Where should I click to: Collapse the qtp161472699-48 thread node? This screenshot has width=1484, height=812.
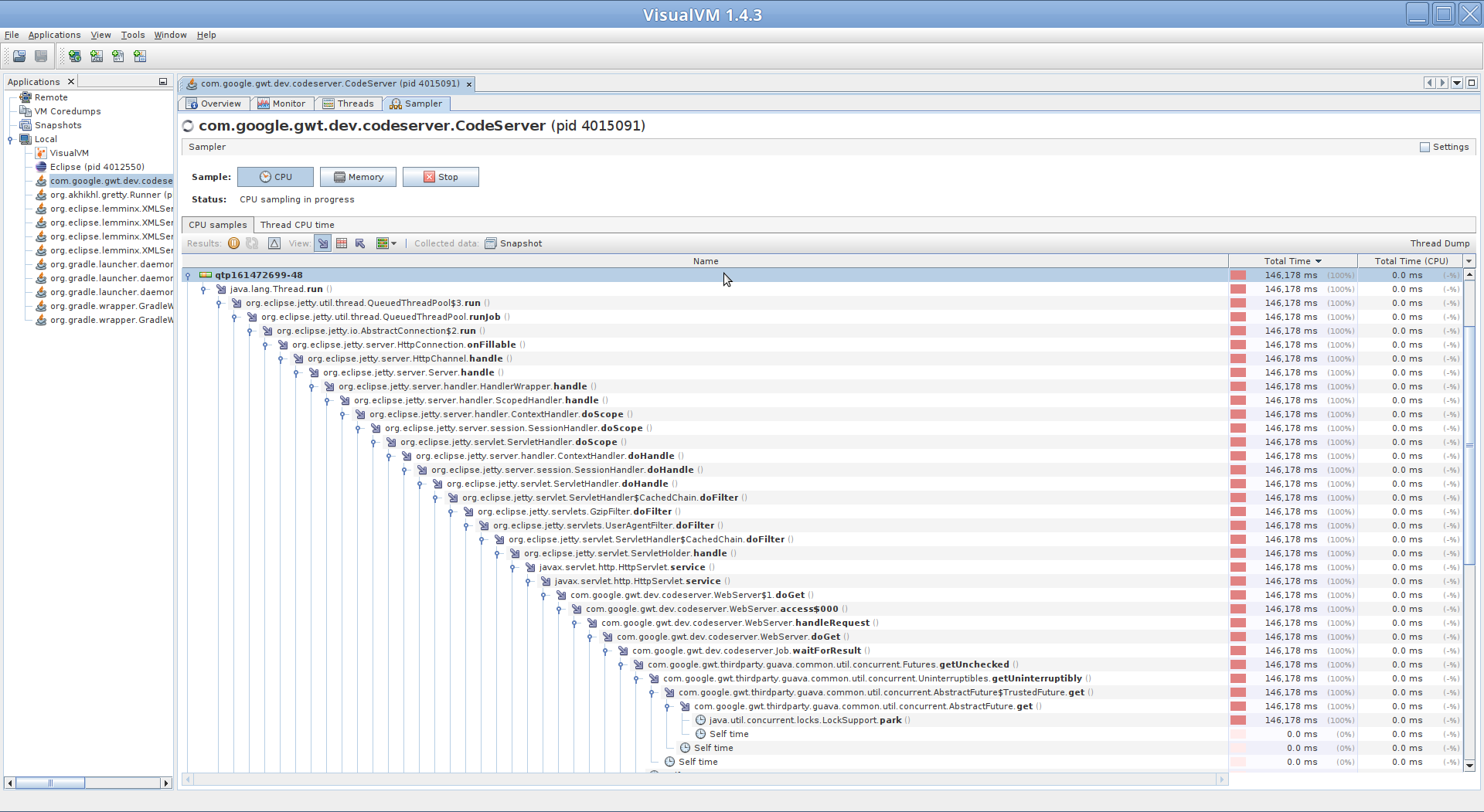188,275
